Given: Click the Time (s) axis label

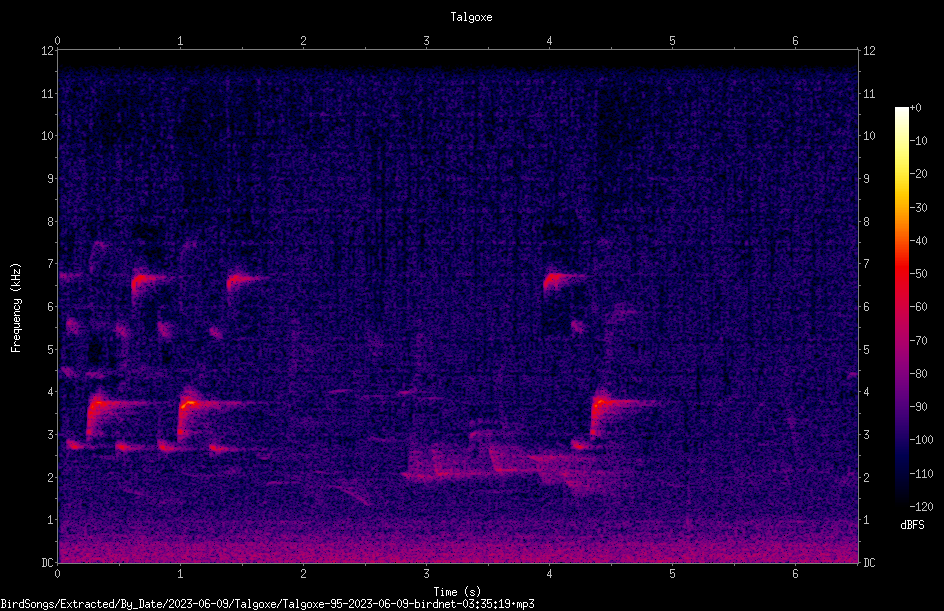Looking at the screenshot, I should 457,592.
